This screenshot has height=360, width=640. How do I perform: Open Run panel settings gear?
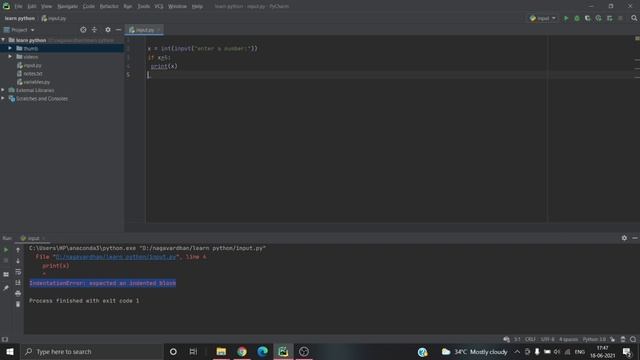(x=624, y=238)
